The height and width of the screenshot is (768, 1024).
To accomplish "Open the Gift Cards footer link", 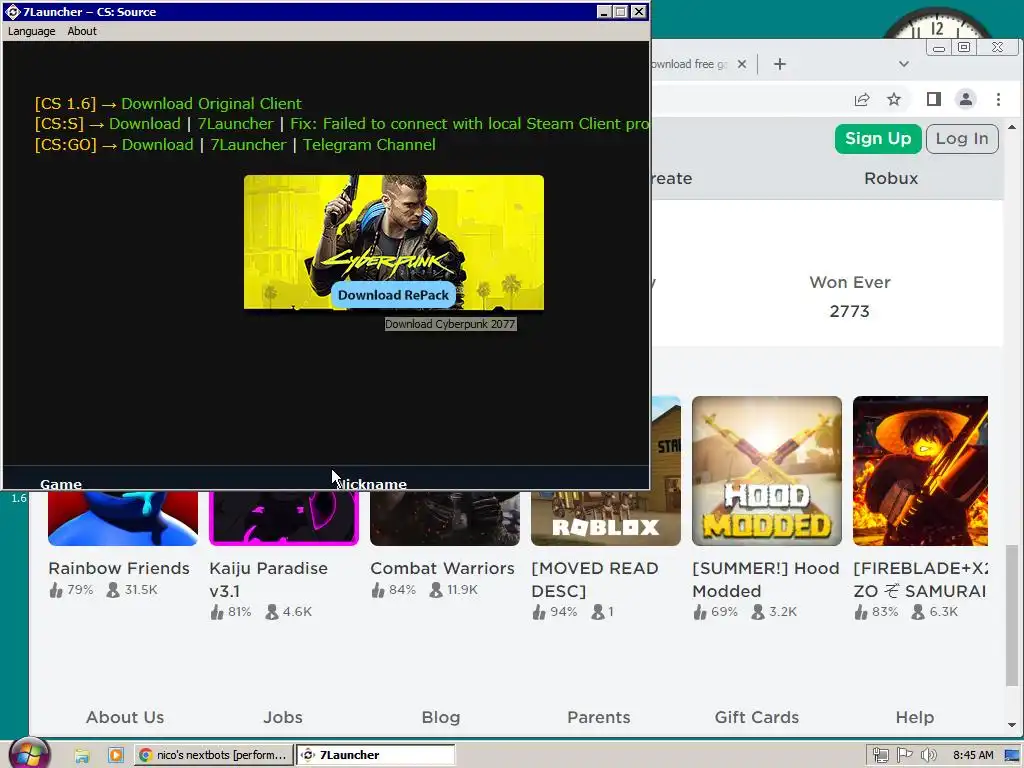I will pos(756,717).
